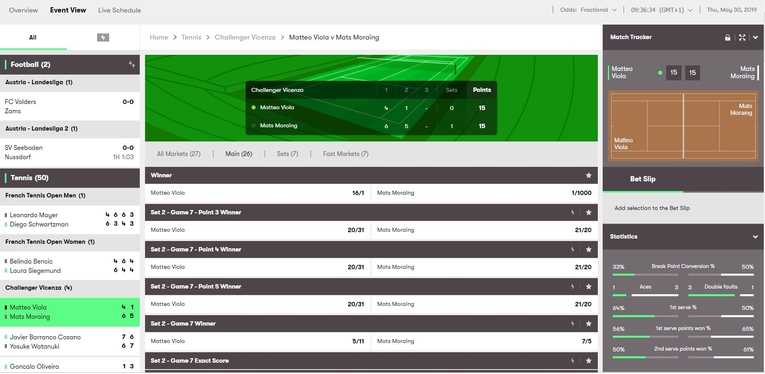Click lightning icon on Point 3 Winner
Viewport: 765px width, 374px height.
(573, 213)
